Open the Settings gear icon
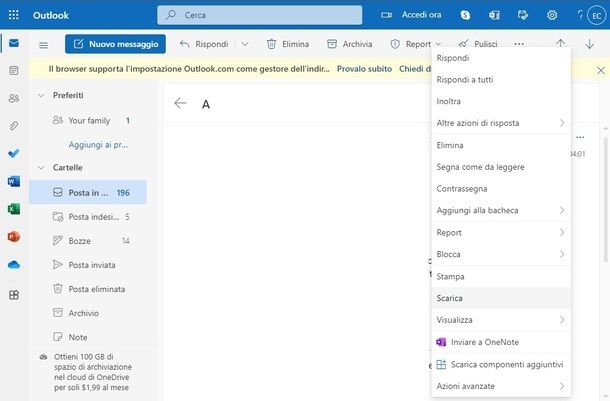The image size is (610, 401). click(551, 15)
